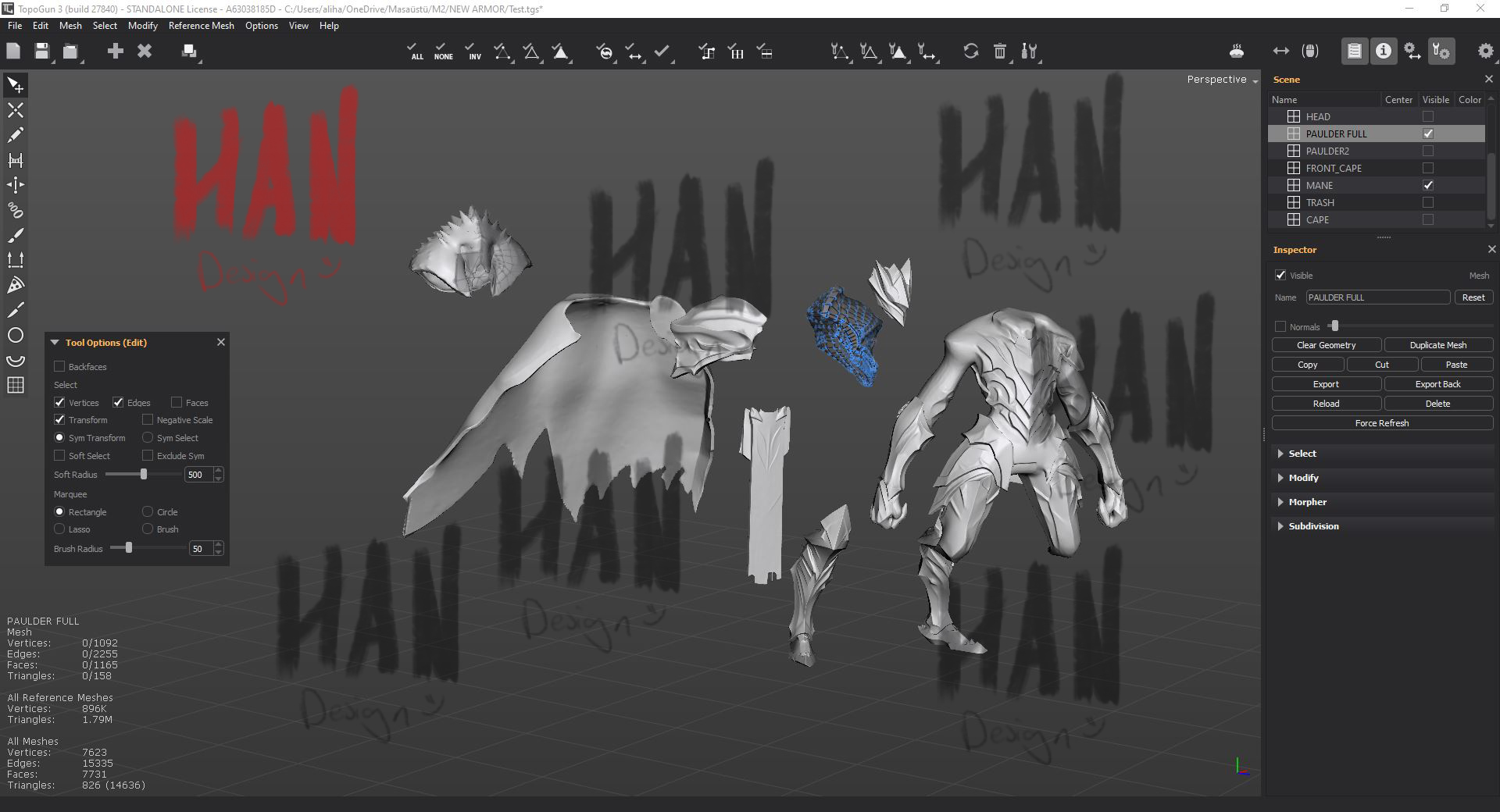Click the Select ALL toolbar icon
The height and width of the screenshot is (812, 1500).
point(416,52)
